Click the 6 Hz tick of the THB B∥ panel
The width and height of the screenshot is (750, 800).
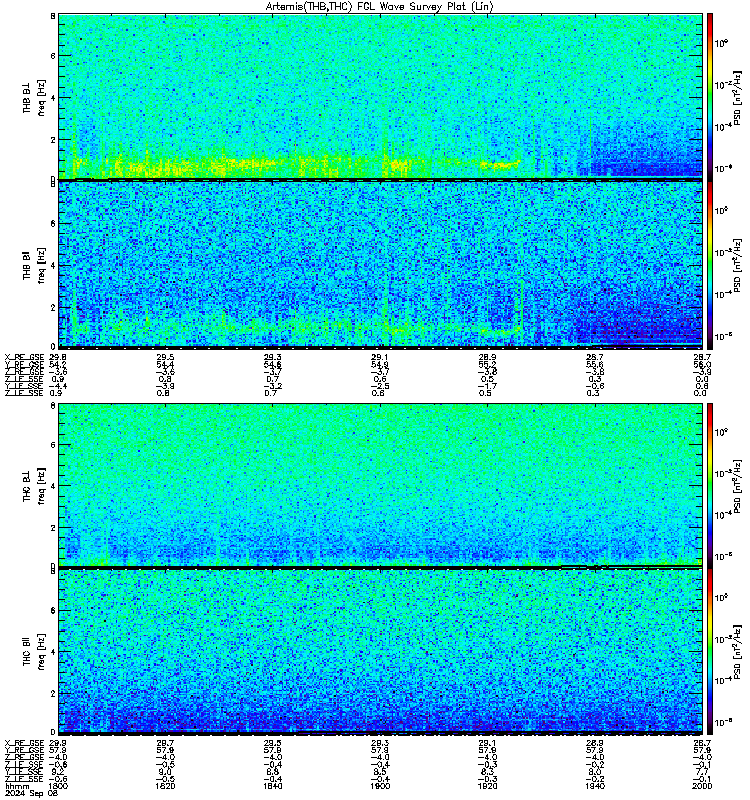[53, 223]
